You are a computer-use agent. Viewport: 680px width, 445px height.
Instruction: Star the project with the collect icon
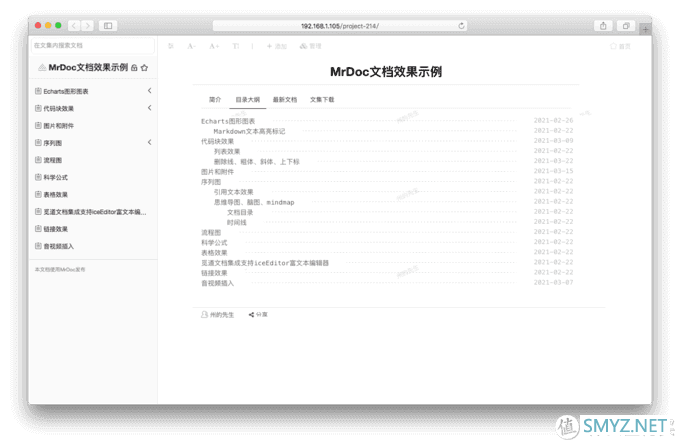[x=144, y=68]
